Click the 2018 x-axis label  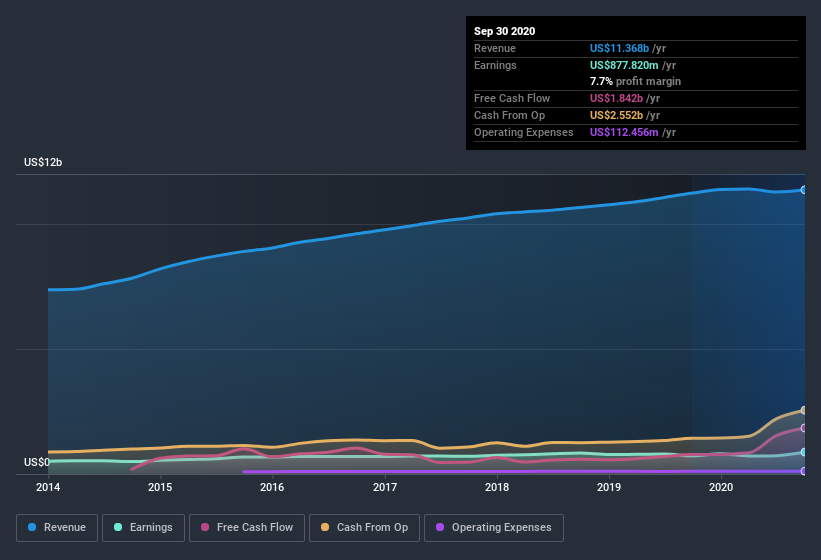click(x=497, y=487)
